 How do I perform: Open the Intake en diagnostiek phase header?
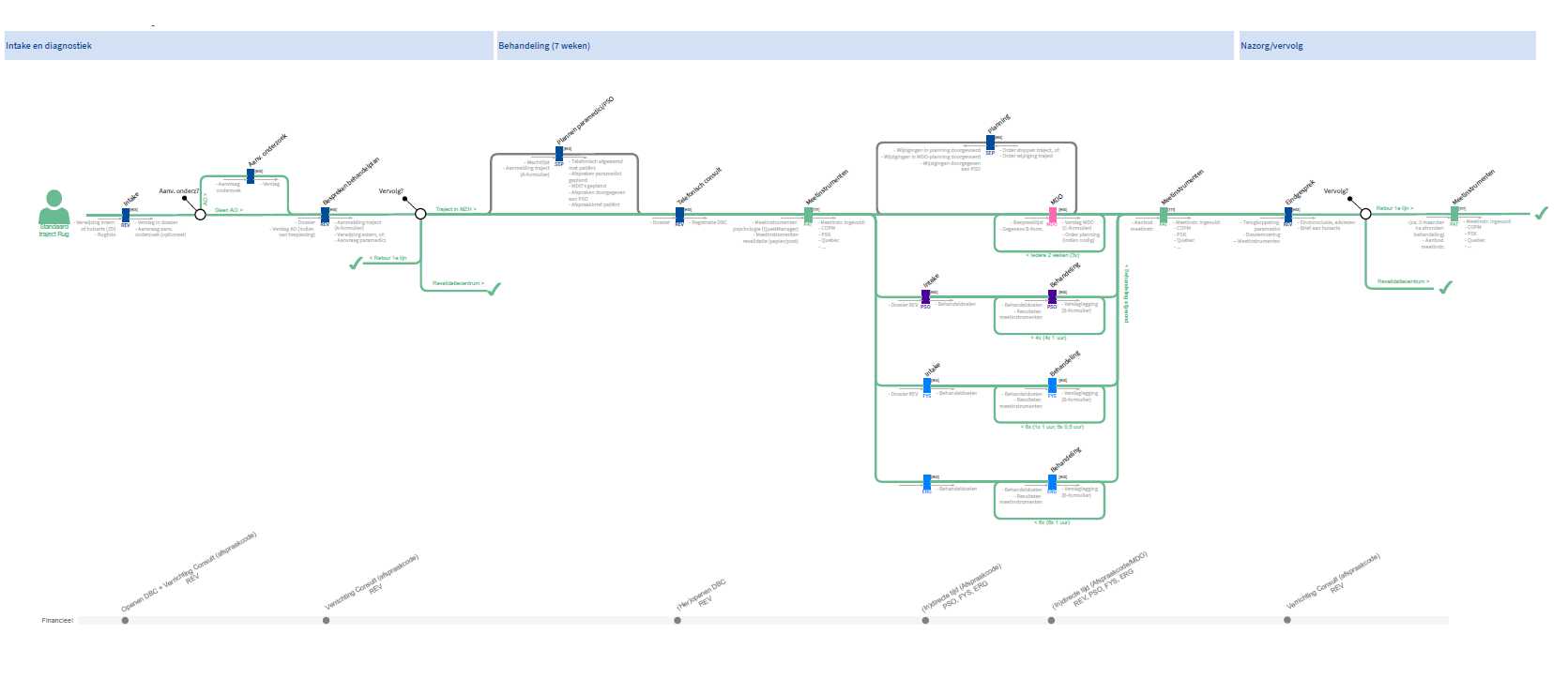[x=249, y=46]
